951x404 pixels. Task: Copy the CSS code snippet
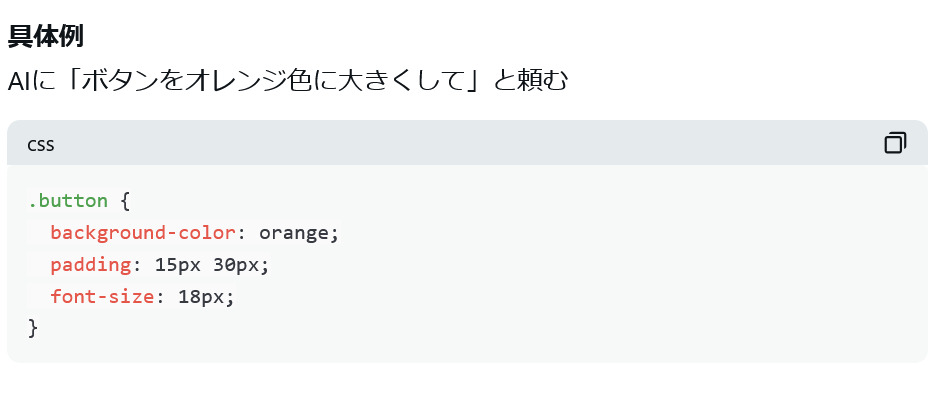(895, 143)
